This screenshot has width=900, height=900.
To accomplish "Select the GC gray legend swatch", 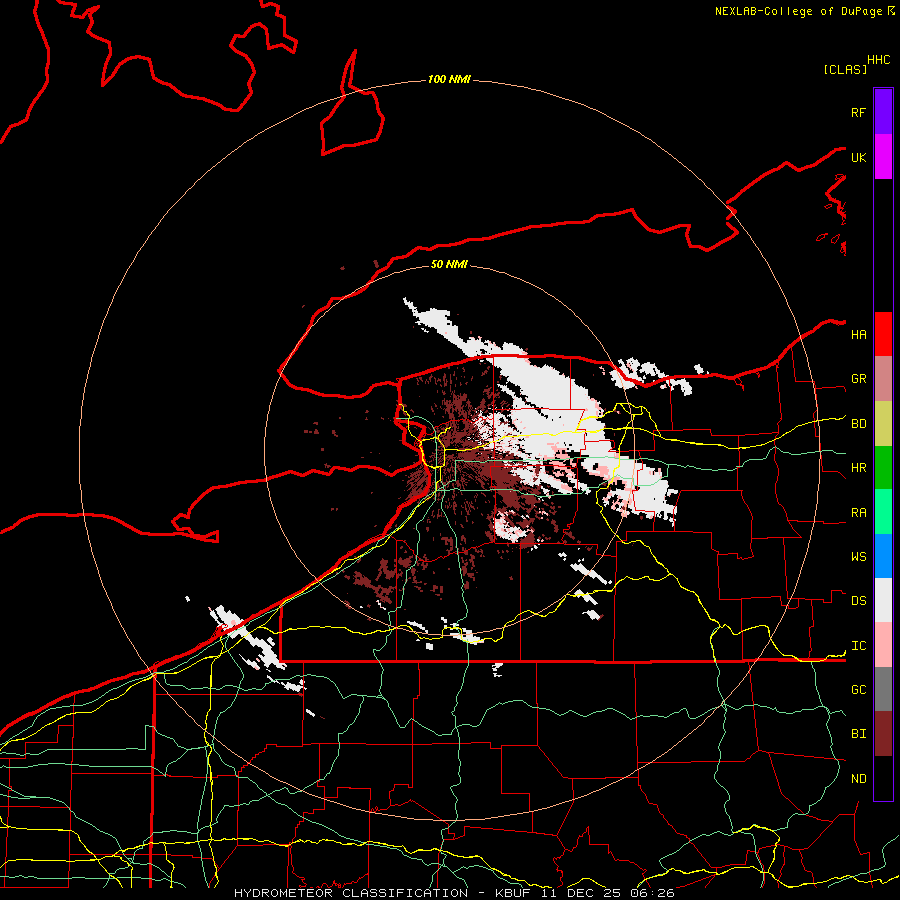I will [883, 689].
